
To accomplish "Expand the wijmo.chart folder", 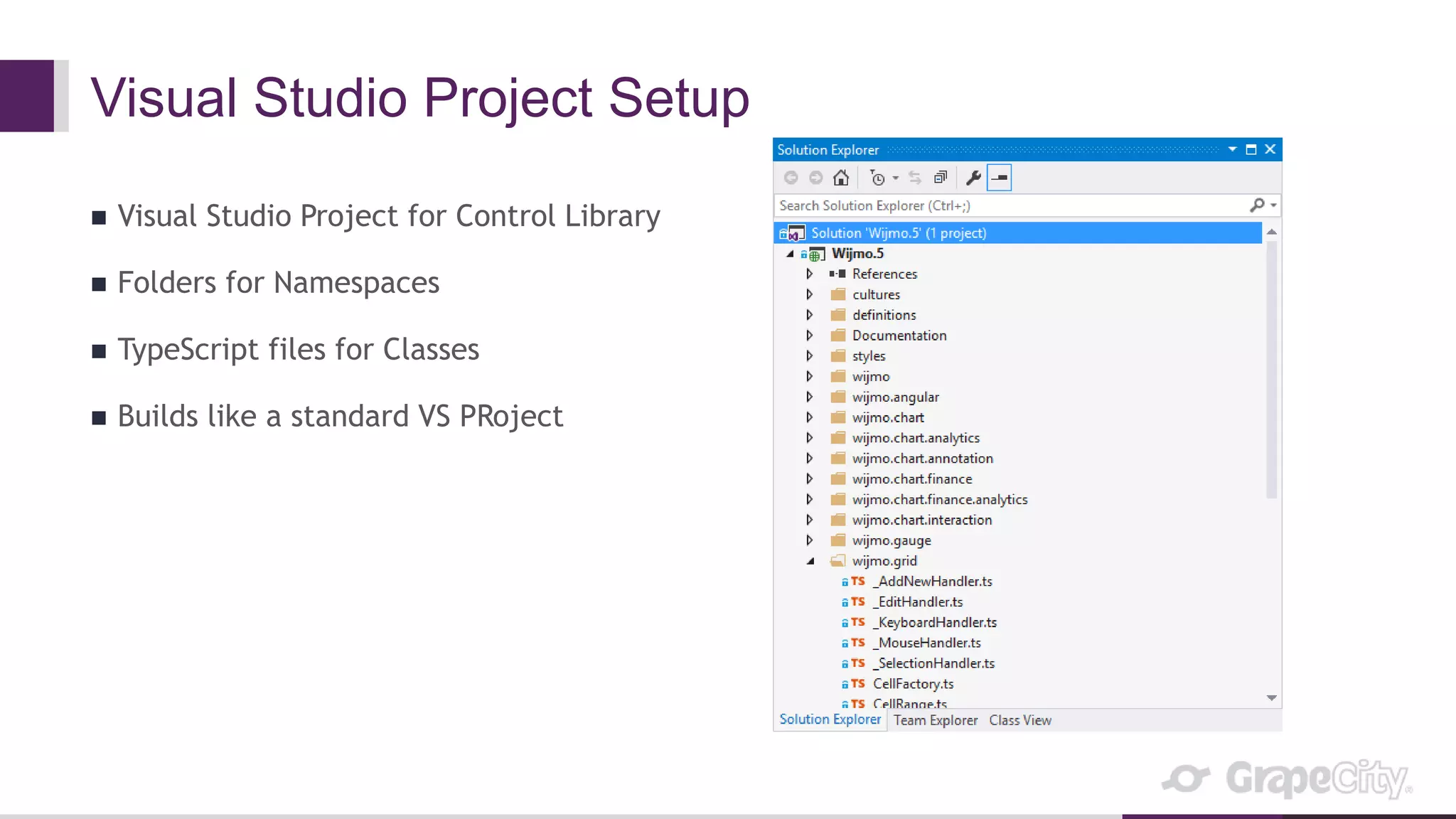I will [x=809, y=417].
